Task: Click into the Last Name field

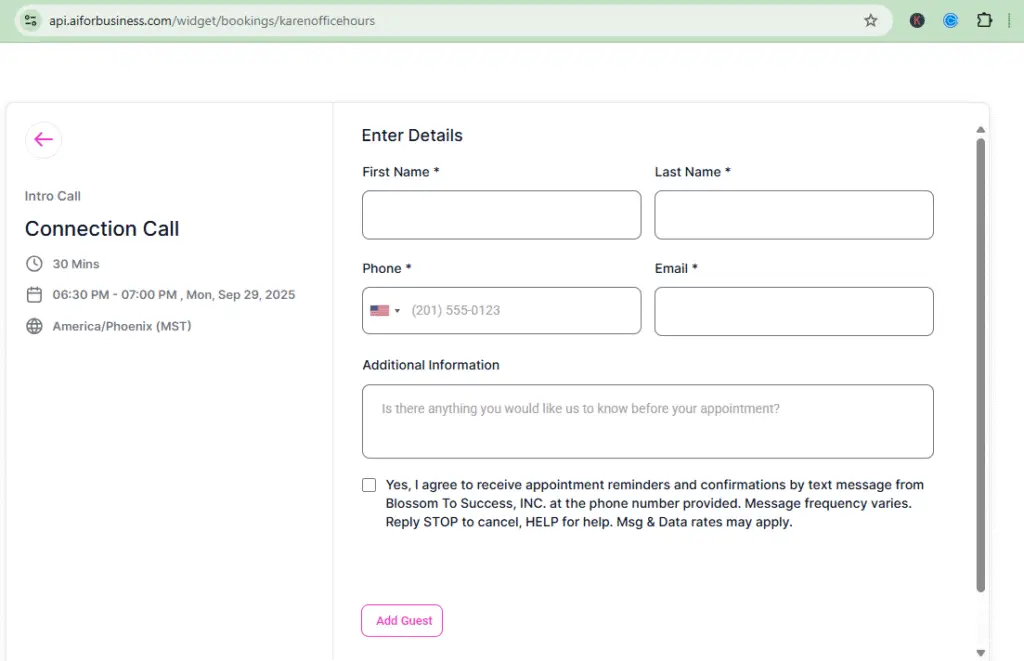Action: [x=793, y=215]
